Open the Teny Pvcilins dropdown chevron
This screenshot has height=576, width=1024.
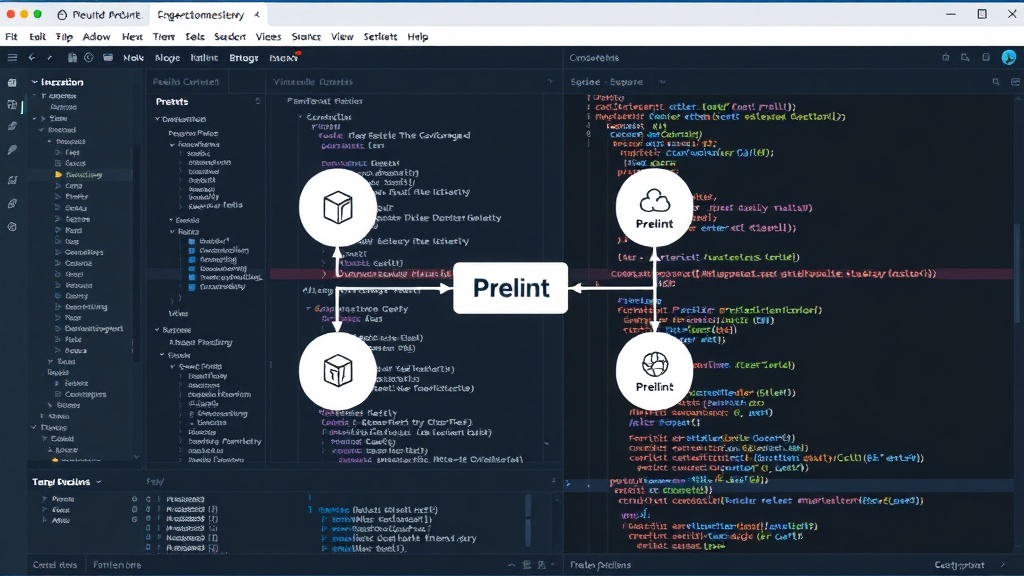99,482
